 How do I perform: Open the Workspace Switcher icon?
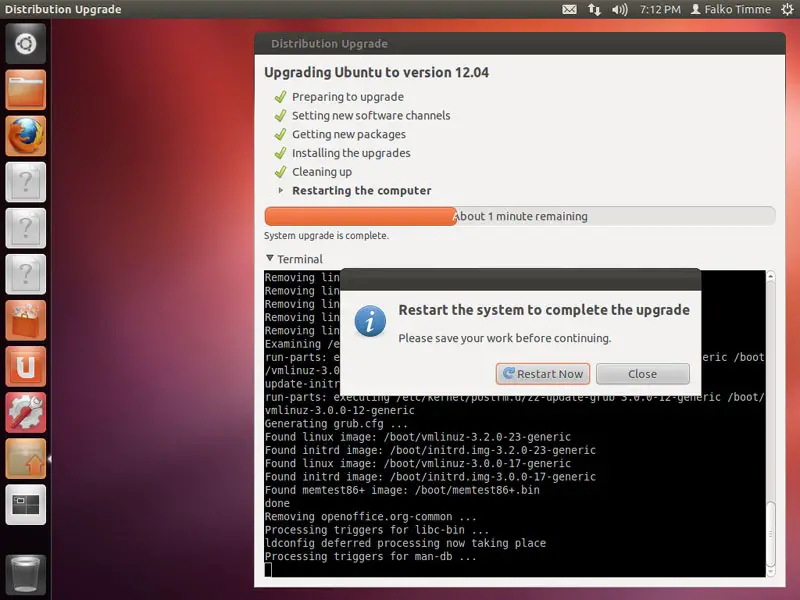(26, 505)
